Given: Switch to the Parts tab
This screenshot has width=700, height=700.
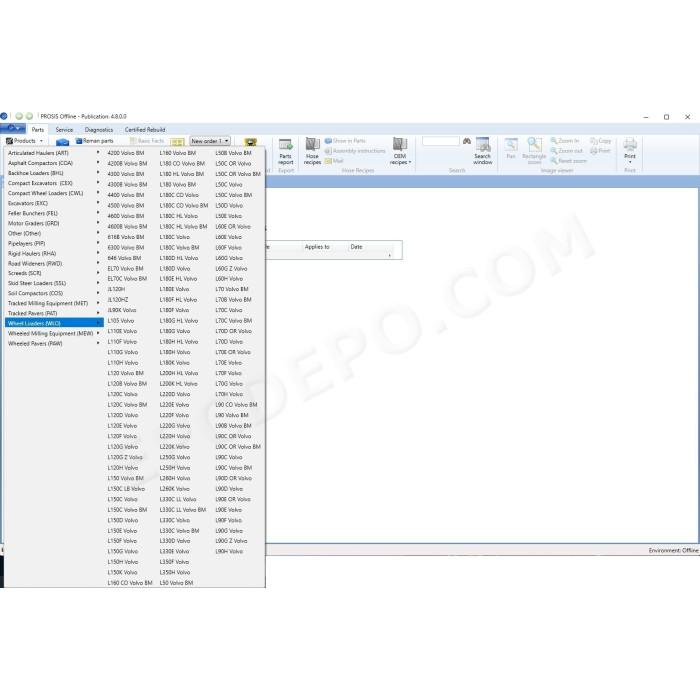Looking at the screenshot, I should coord(38,129).
